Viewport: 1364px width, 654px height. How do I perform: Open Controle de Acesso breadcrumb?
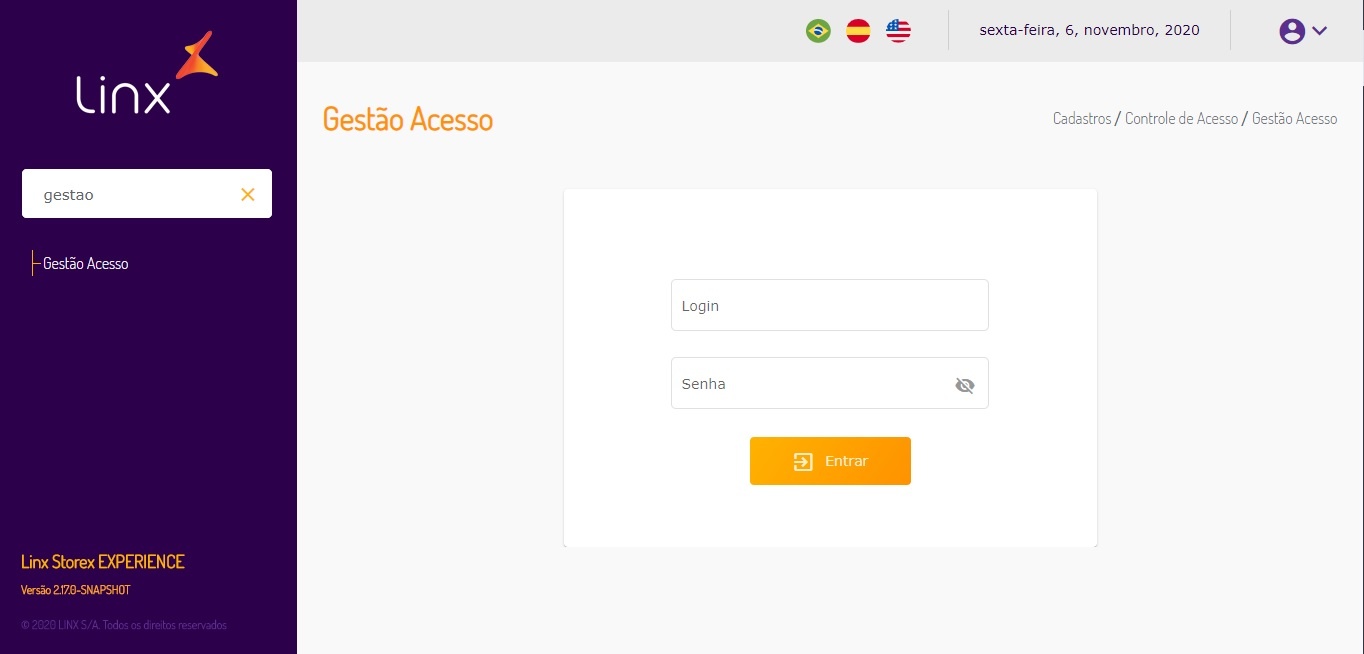(1181, 118)
